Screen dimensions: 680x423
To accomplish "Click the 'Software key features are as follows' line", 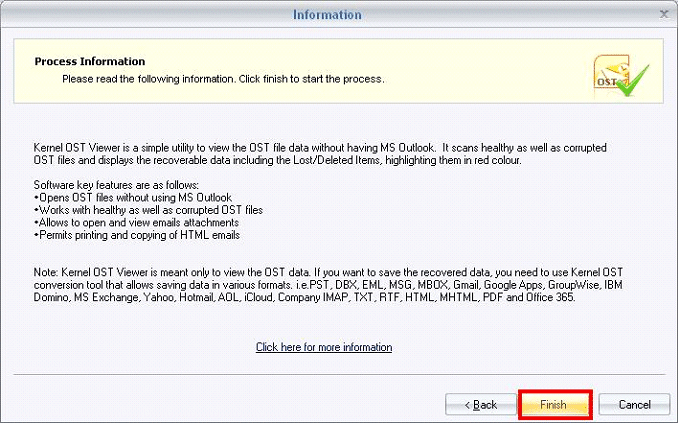I will coord(116,185).
